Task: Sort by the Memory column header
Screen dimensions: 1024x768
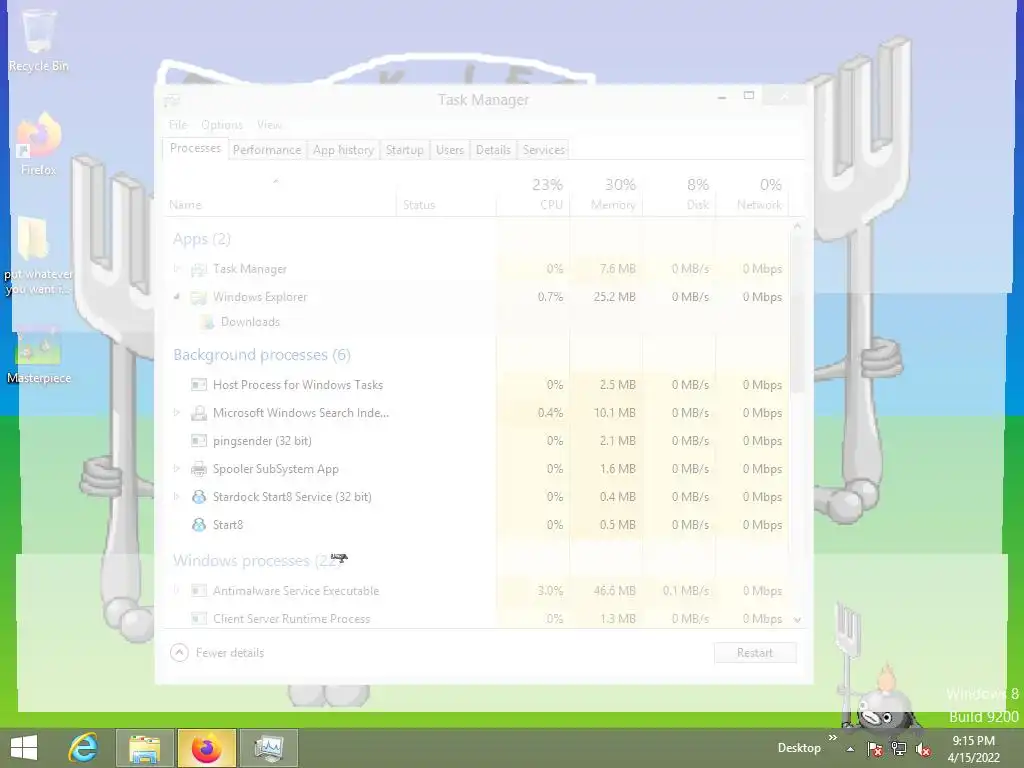Action: coord(607,195)
